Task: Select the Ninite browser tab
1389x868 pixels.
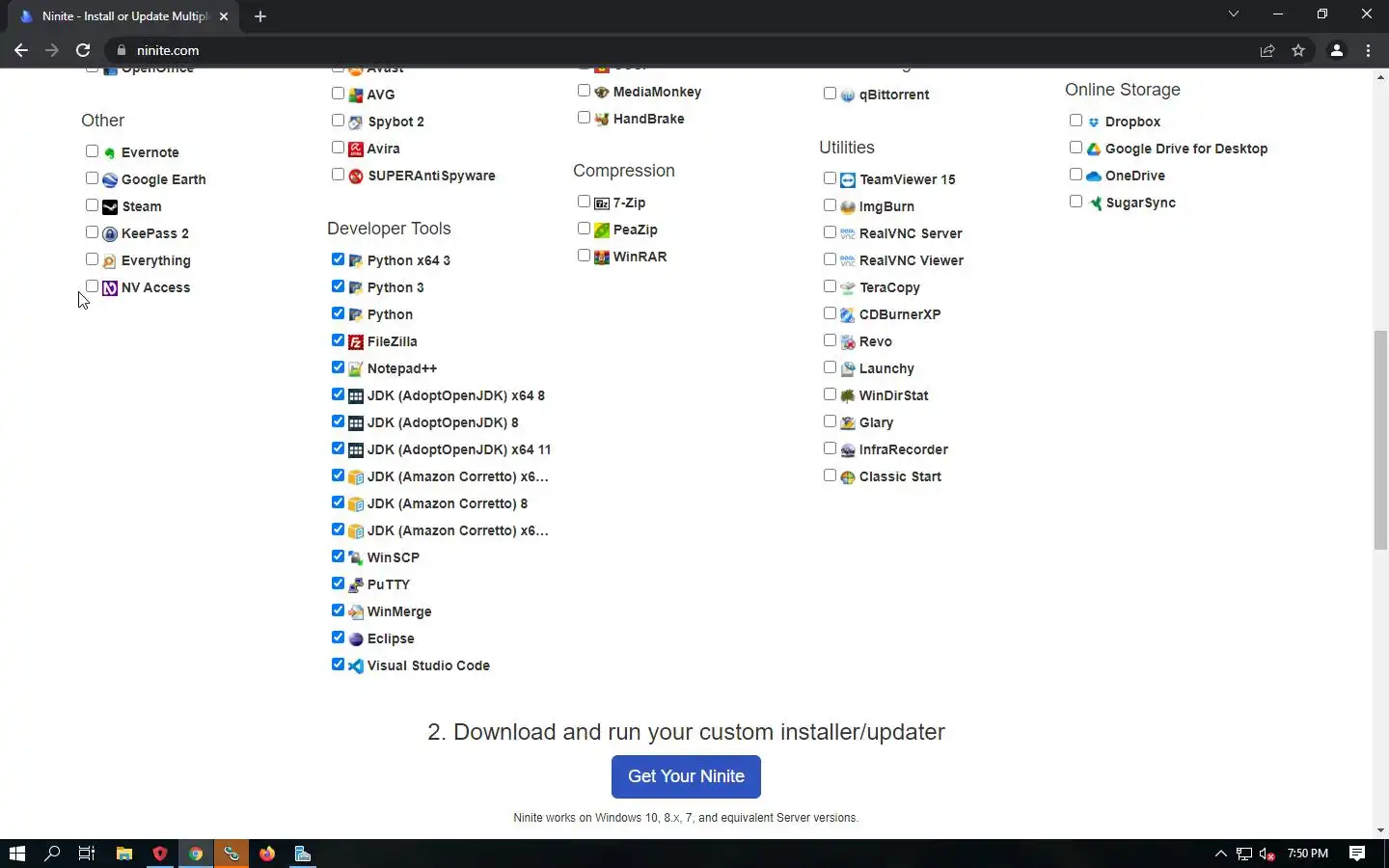Action: pyautogui.click(x=123, y=16)
